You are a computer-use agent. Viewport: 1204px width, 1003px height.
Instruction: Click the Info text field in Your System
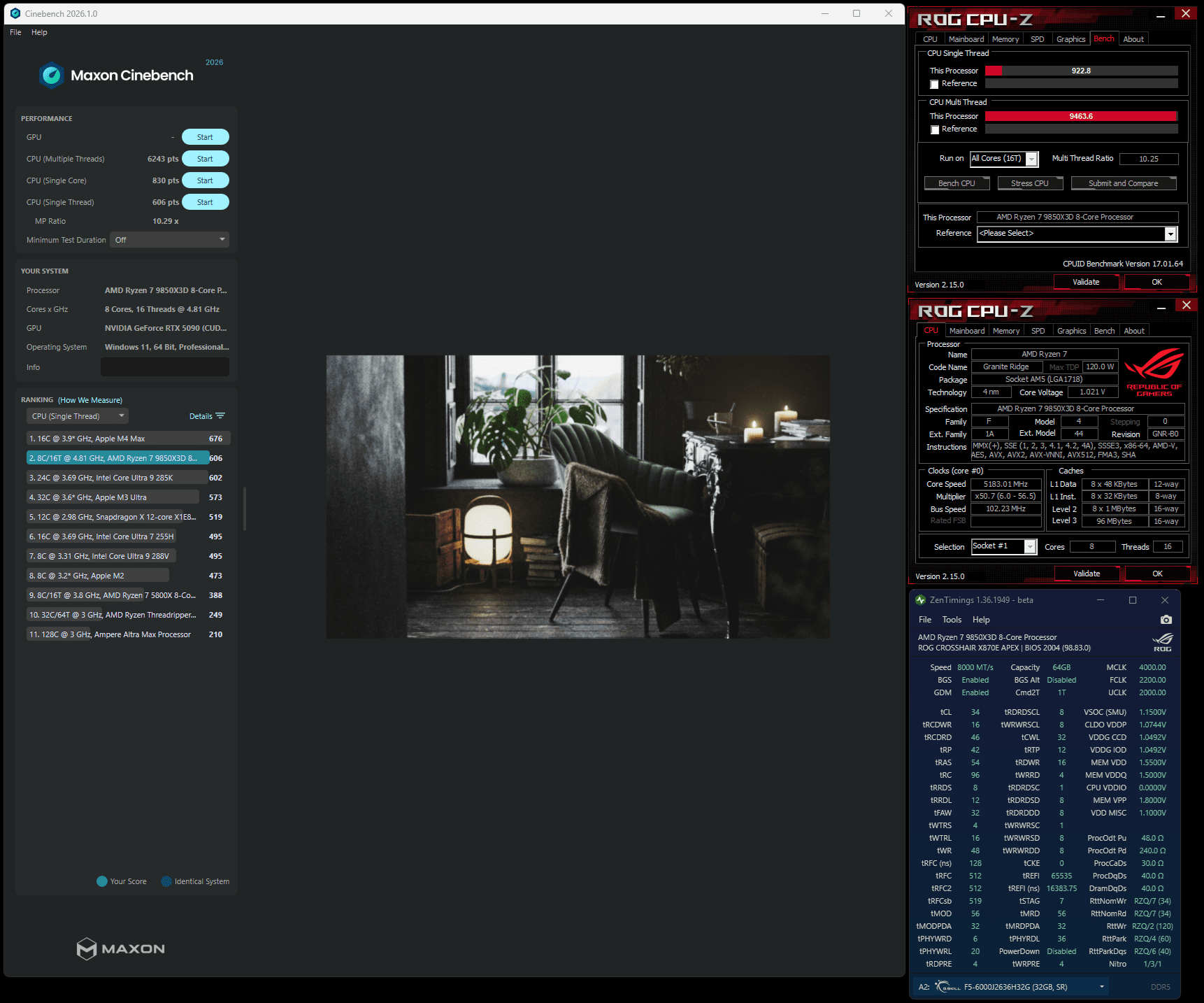coord(165,367)
